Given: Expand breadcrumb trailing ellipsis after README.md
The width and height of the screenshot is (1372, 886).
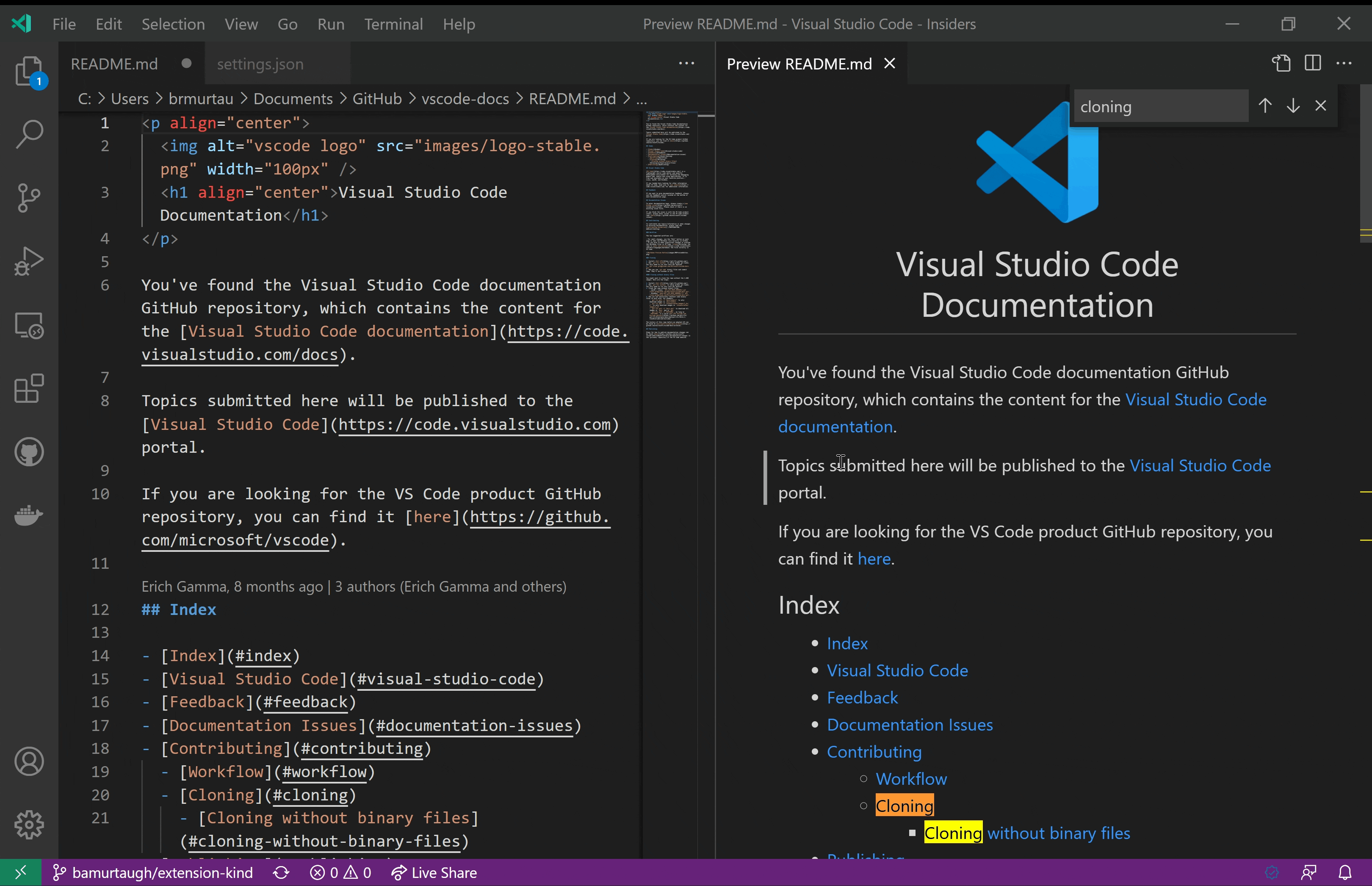Looking at the screenshot, I should pos(642,99).
